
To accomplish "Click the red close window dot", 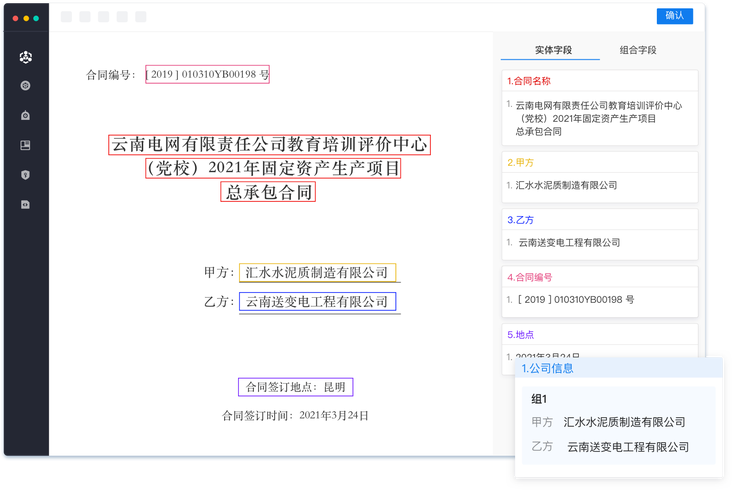I will (15, 18).
